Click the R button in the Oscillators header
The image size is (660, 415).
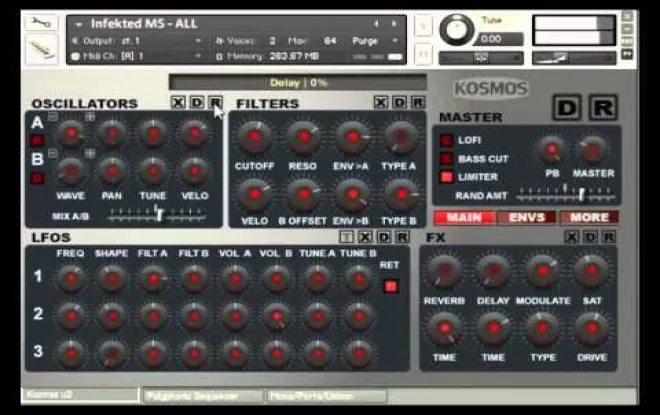pyautogui.click(x=215, y=102)
